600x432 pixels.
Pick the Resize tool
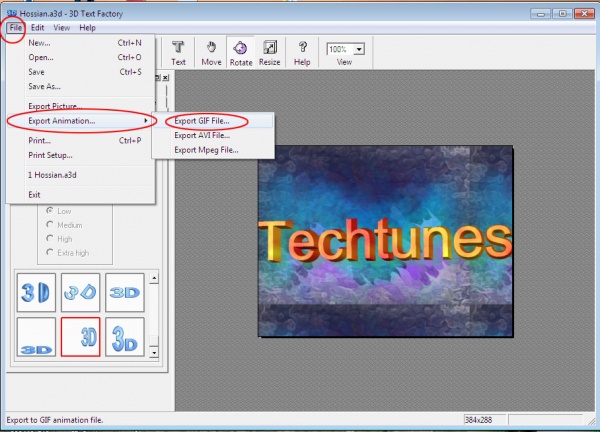point(270,52)
